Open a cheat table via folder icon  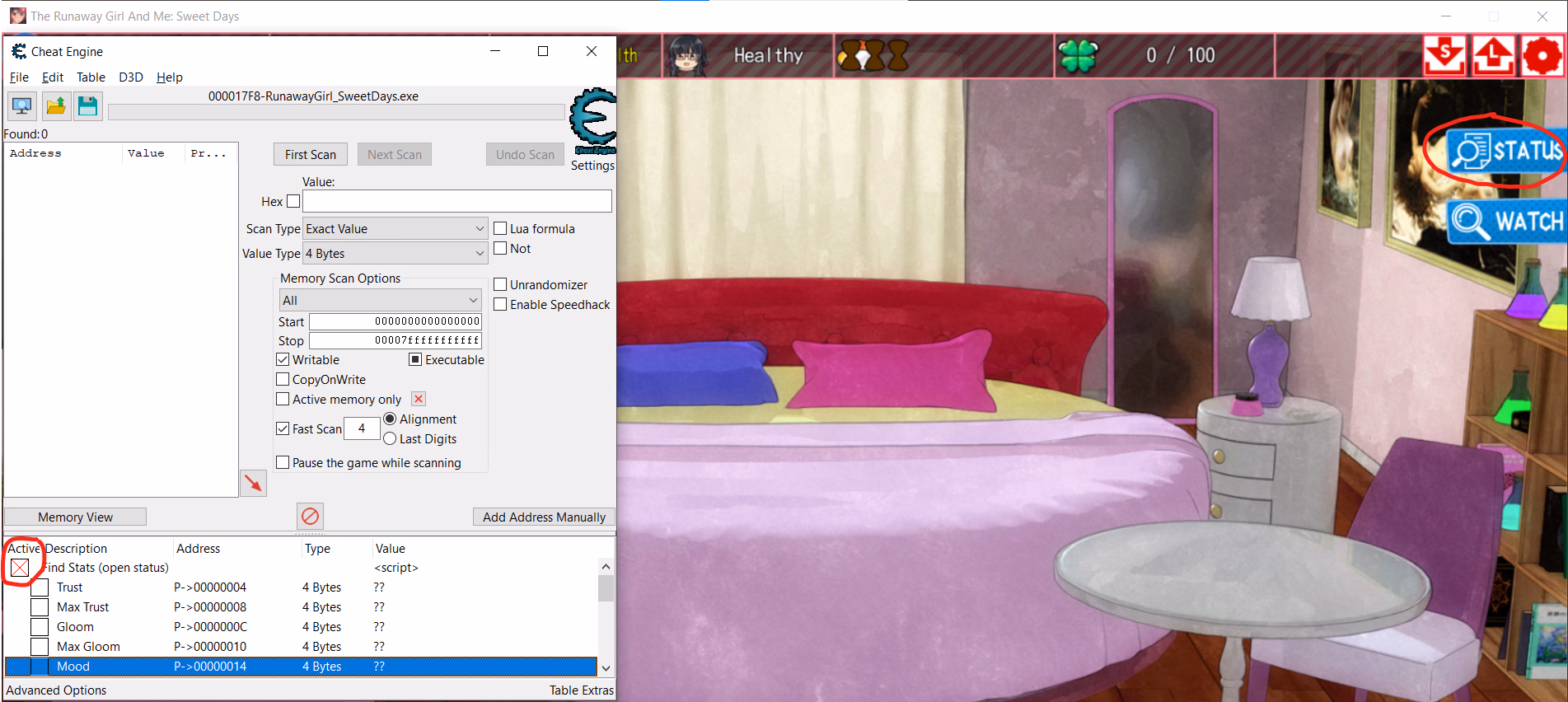pyautogui.click(x=55, y=106)
